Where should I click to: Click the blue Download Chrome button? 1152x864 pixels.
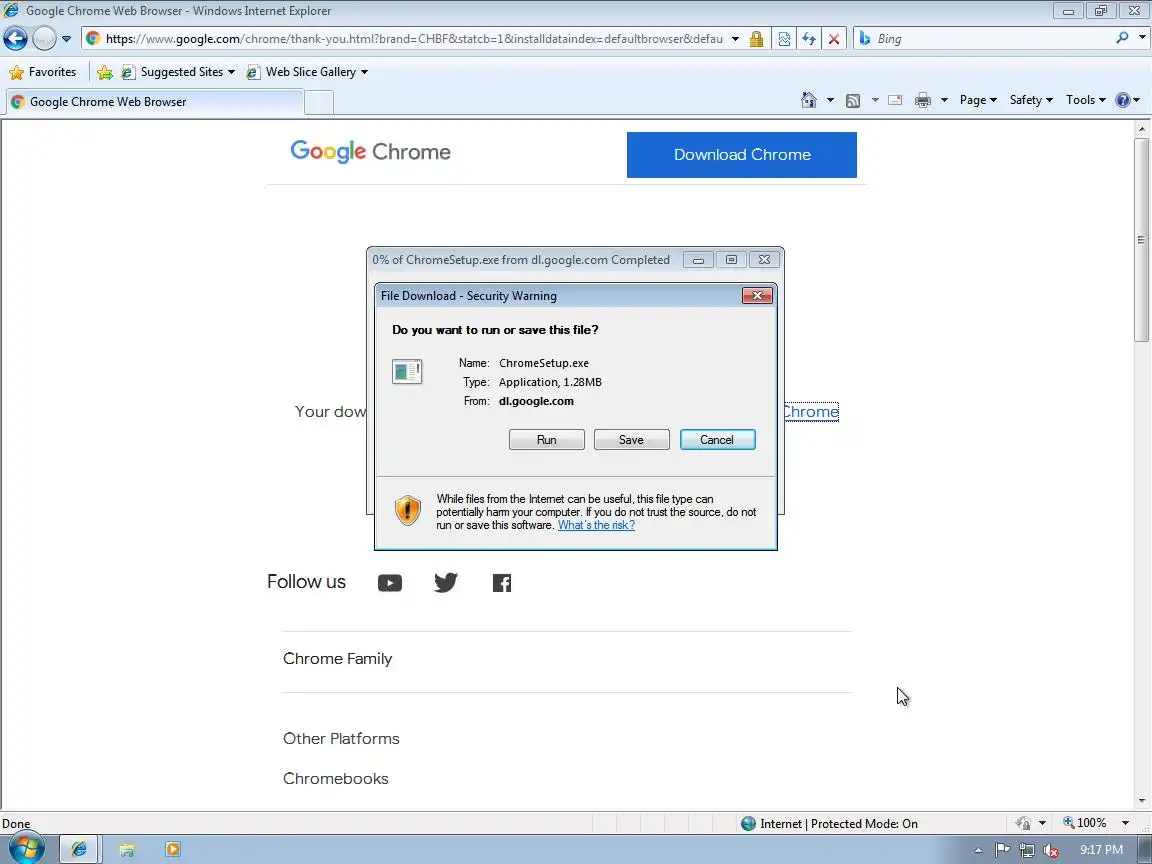(x=741, y=155)
